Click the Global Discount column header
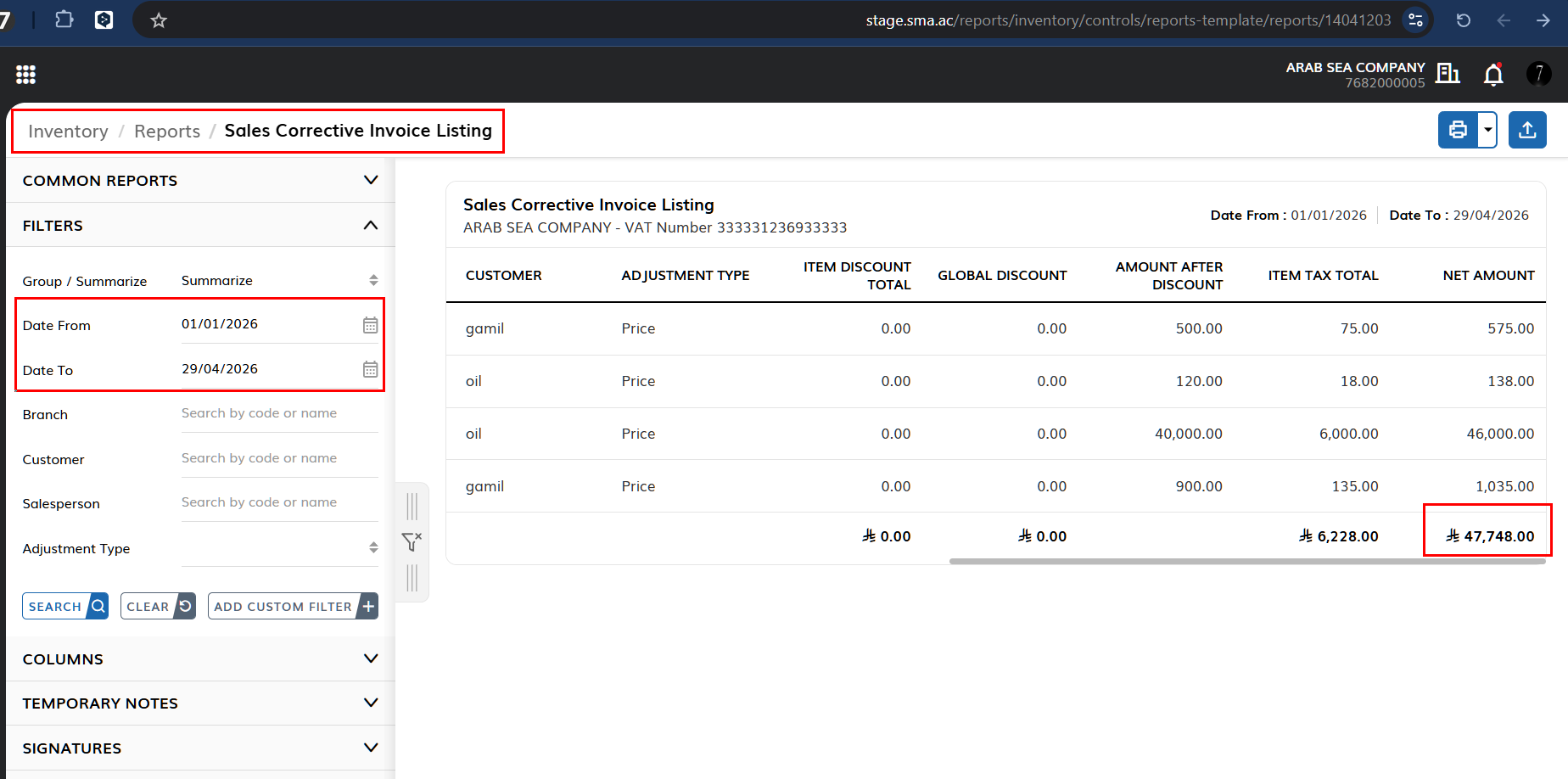 [x=1002, y=276]
